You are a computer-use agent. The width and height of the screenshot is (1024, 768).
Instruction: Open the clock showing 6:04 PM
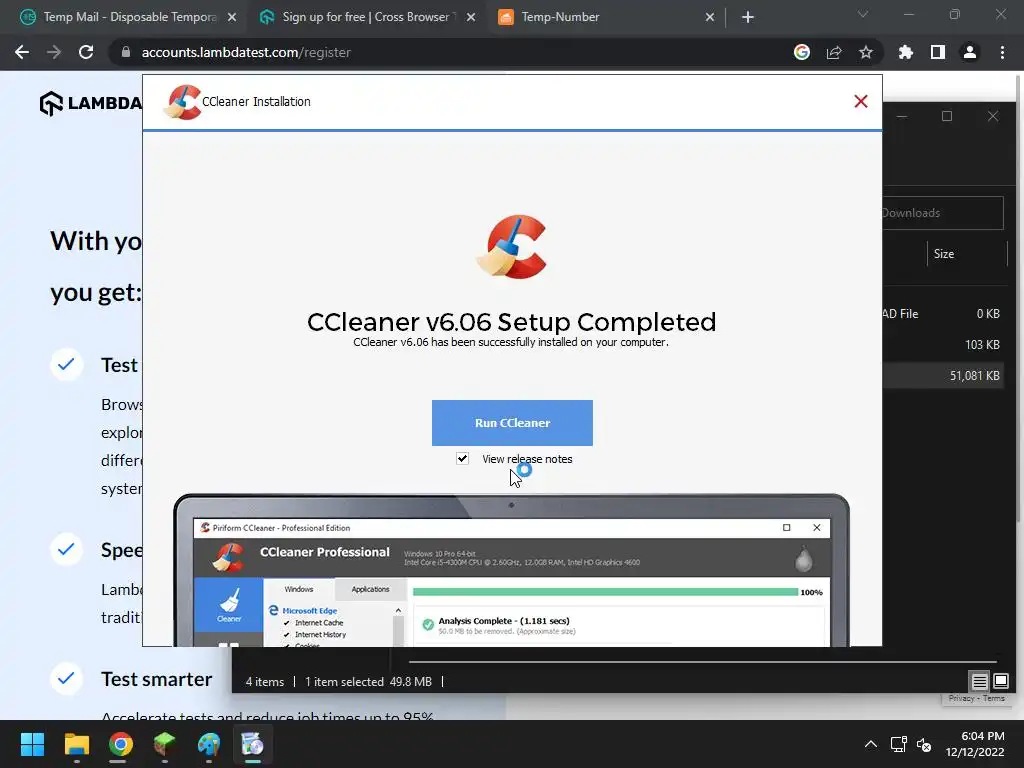pyautogui.click(x=975, y=744)
